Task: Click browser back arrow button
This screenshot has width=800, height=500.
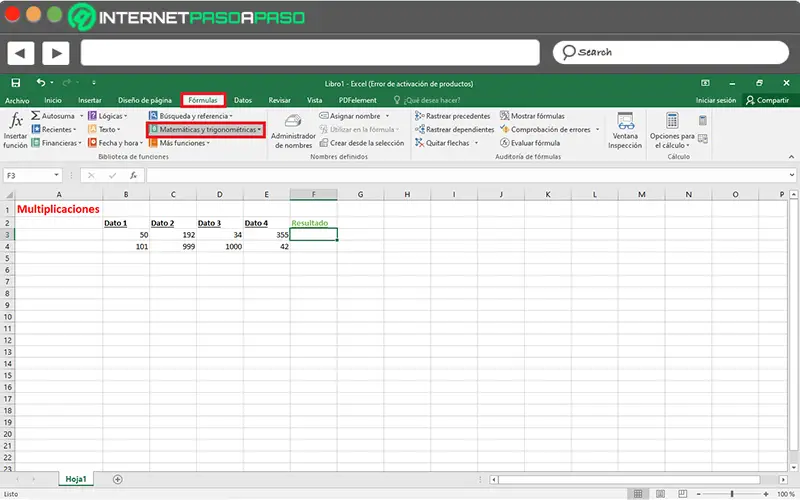Action: 20,53
